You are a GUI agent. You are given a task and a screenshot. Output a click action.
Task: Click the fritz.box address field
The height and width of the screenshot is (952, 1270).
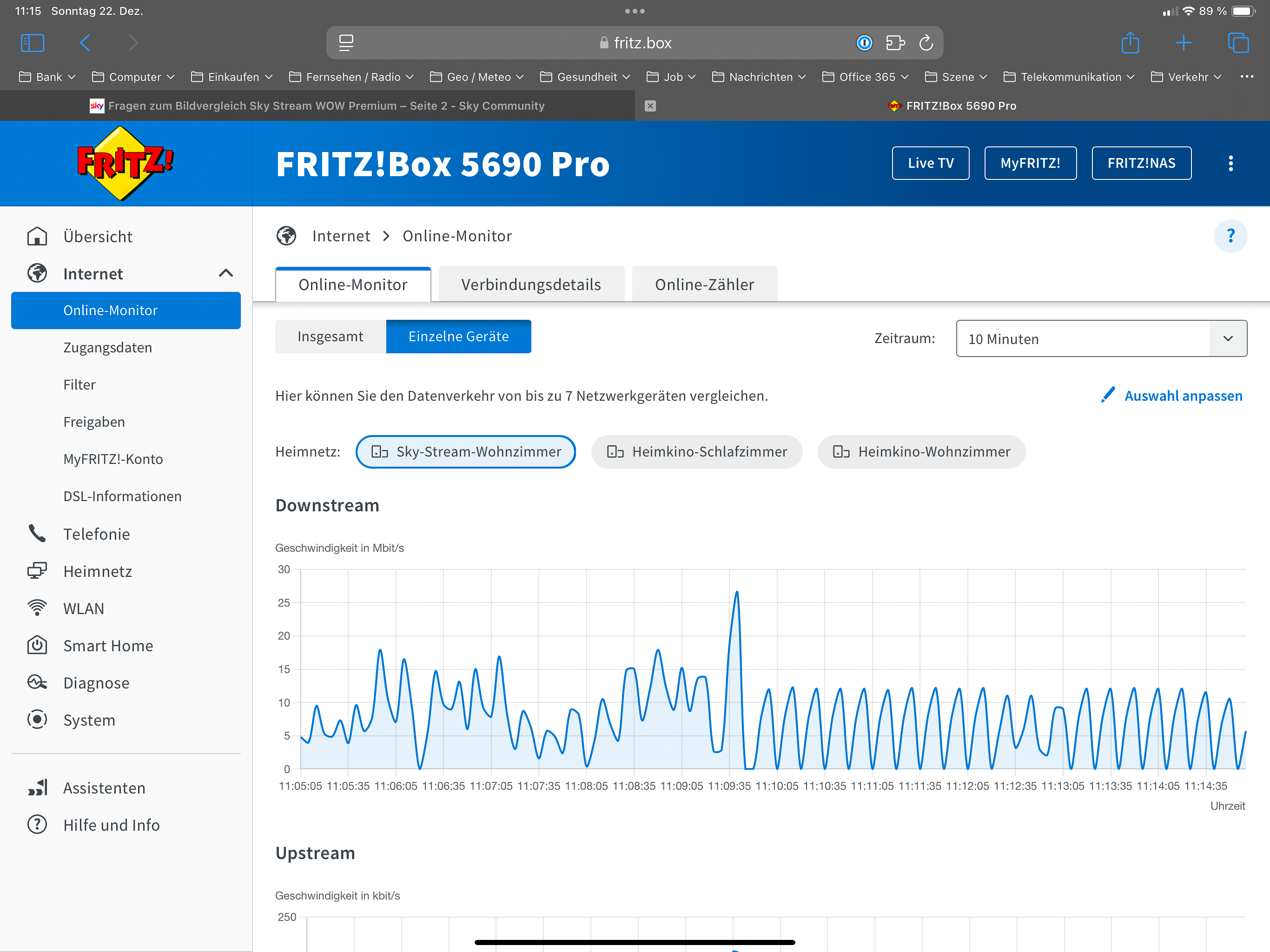tap(635, 43)
